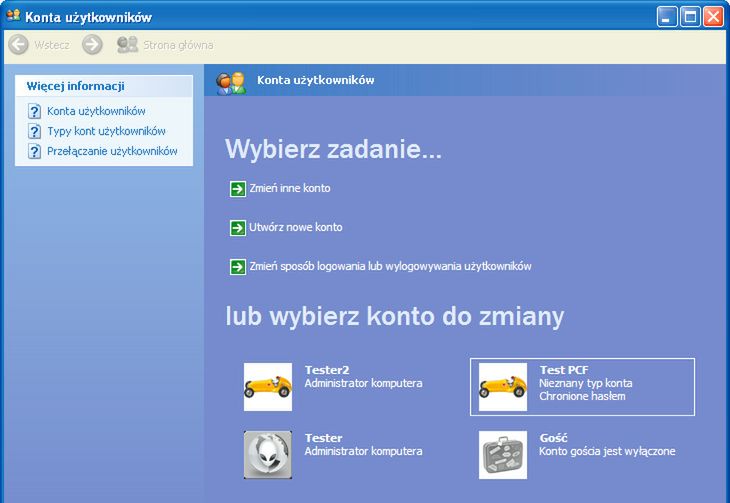
Task: Open Konta użytkowników help link
Action: point(96,111)
